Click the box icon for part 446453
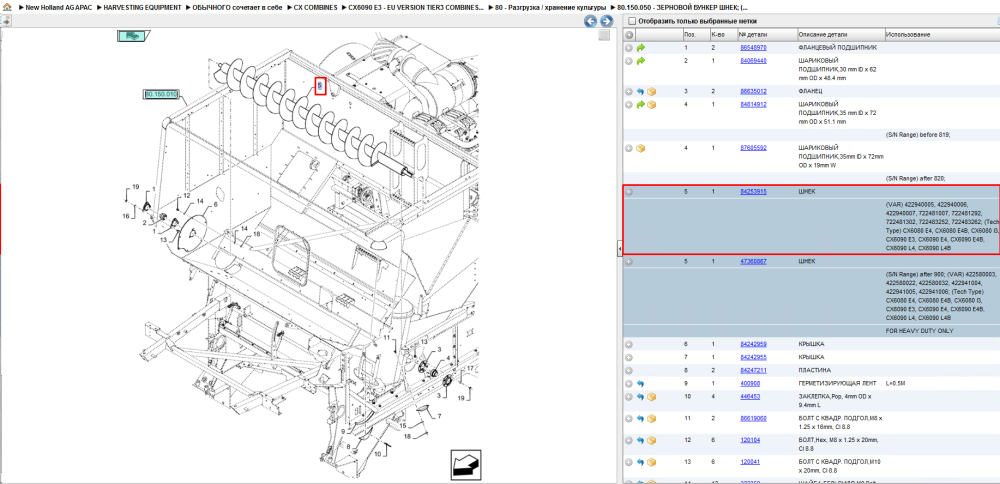 point(652,397)
